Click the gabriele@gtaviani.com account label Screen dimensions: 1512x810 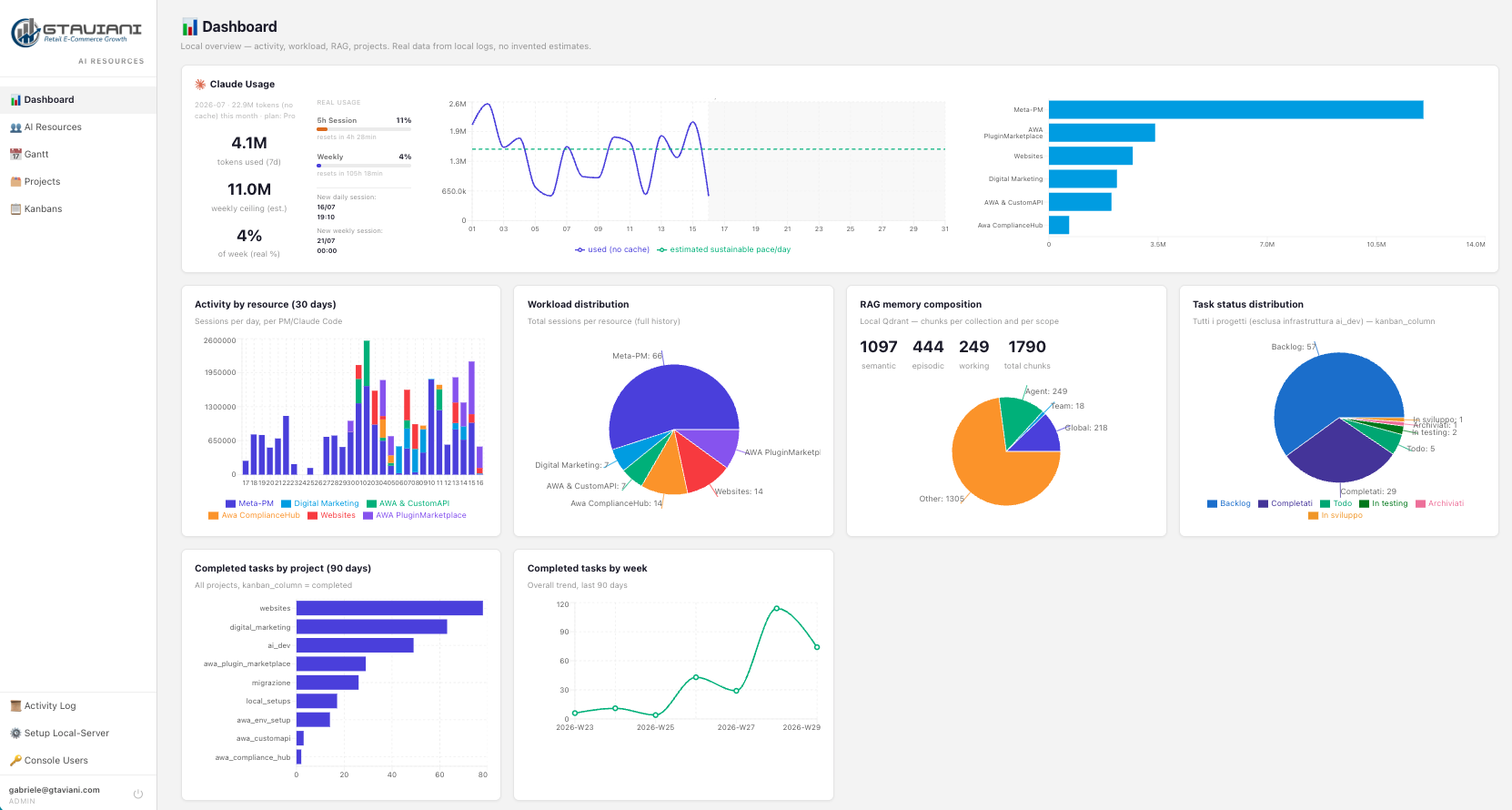[55, 790]
